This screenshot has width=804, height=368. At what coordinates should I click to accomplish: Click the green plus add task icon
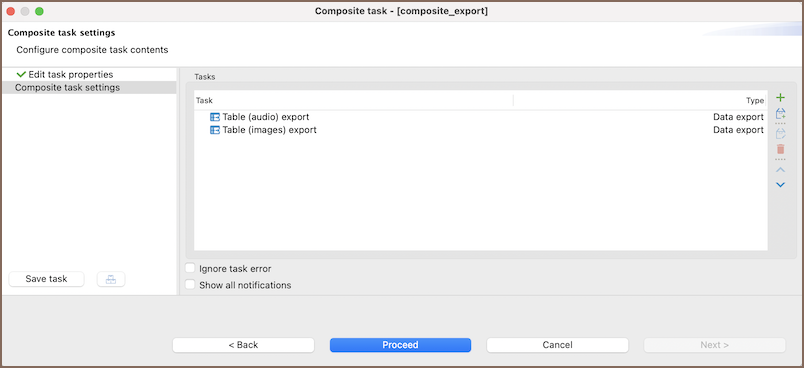(x=780, y=97)
